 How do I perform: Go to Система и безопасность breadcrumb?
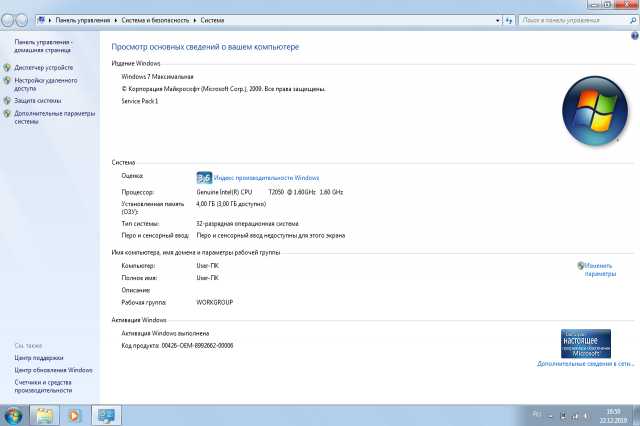(x=155, y=20)
